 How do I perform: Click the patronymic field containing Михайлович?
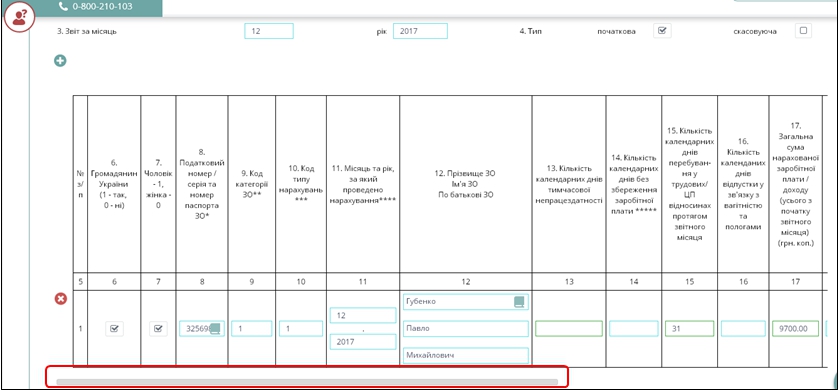pos(465,355)
